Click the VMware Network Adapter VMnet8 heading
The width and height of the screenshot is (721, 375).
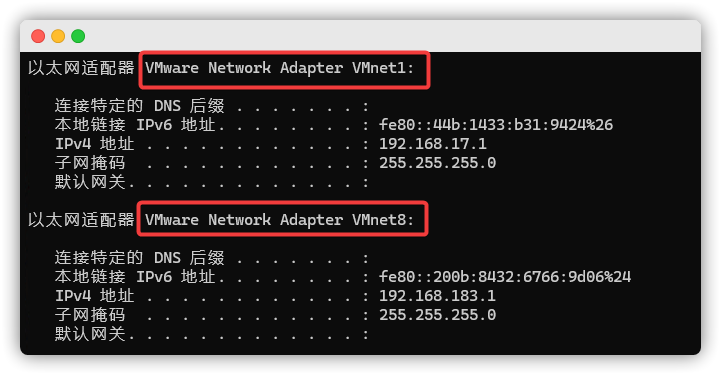280,220
